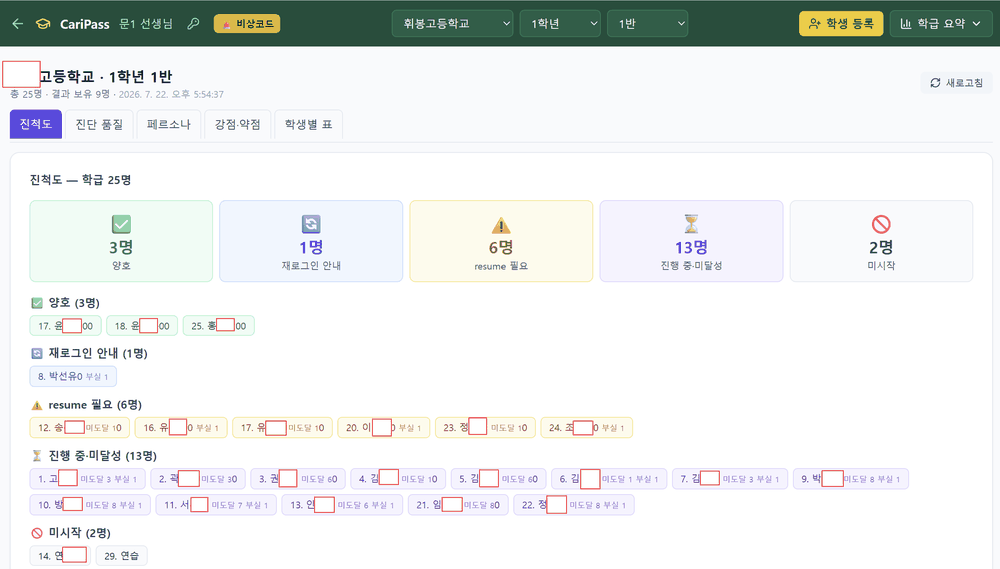Viewport: 1000px width, 569px height.
Task: Open student chip 10 with 미도달 8
Action: click(90, 505)
